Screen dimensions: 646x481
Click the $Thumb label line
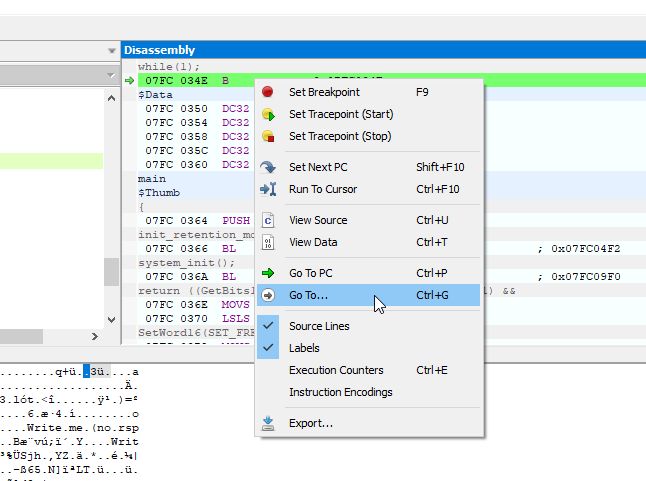(159, 193)
